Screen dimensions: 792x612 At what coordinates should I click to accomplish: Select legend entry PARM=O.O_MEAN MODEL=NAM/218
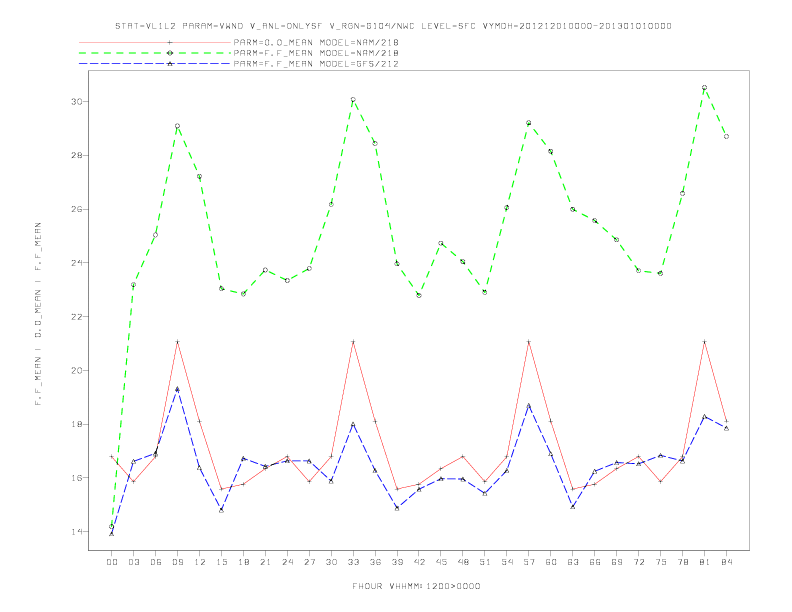316,42
